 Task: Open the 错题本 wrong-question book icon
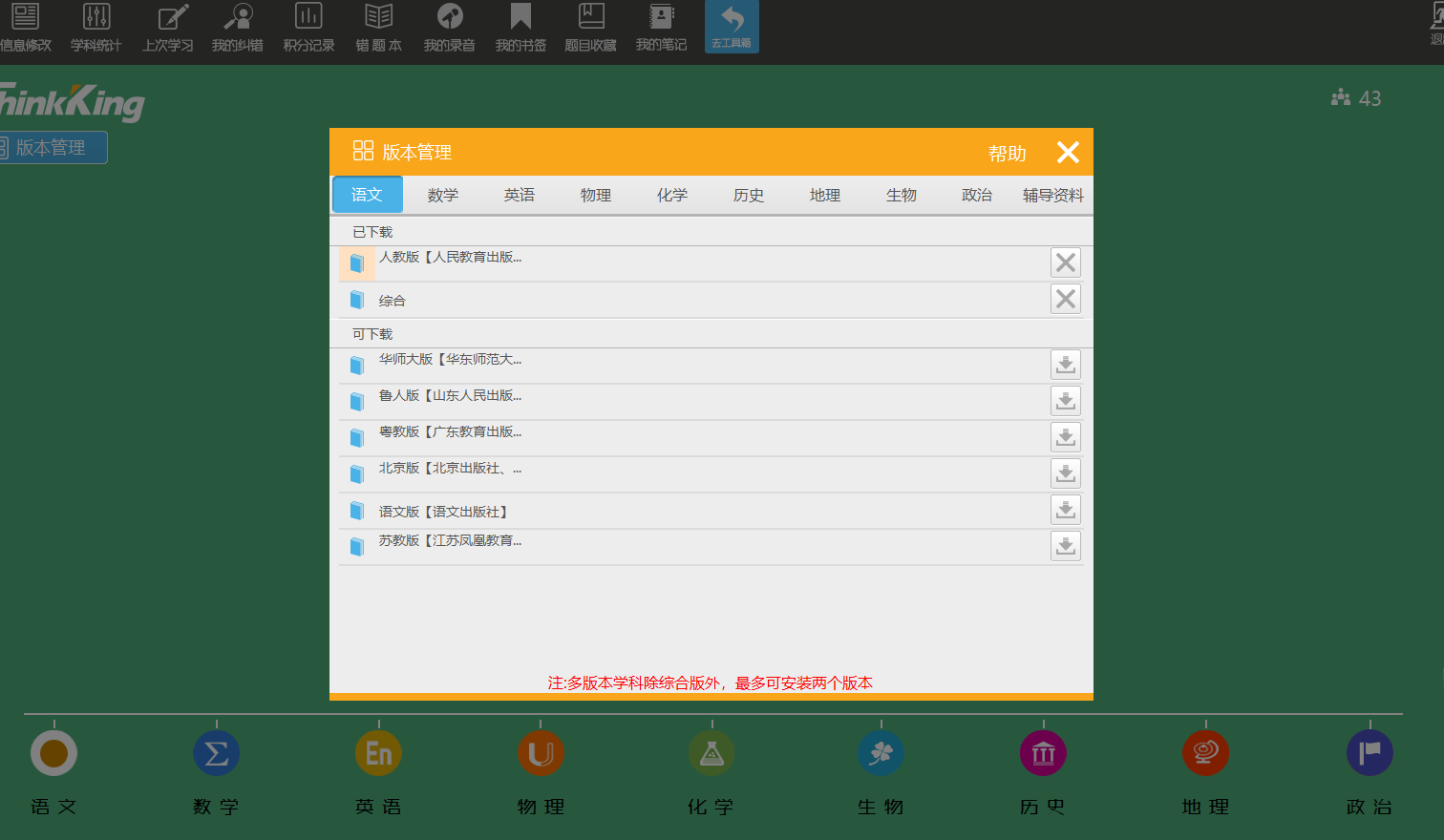pos(378,27)
